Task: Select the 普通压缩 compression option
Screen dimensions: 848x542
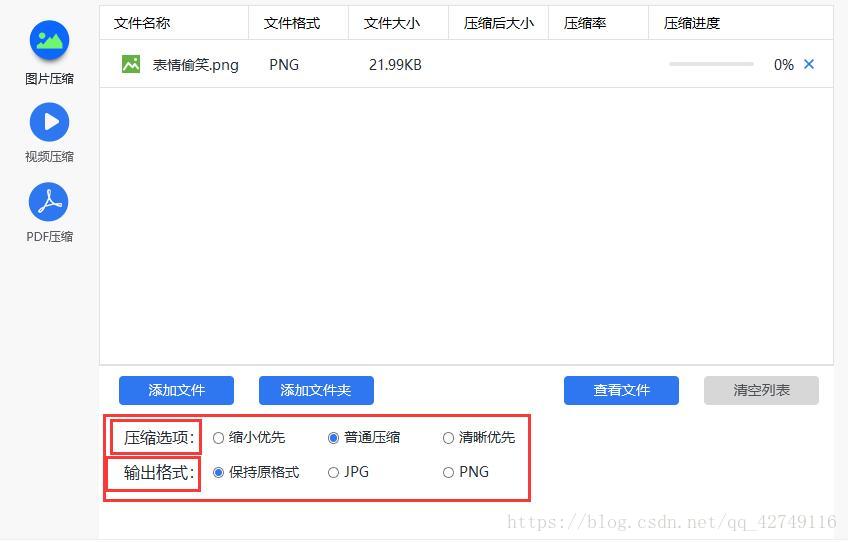Action: point(364,438)
